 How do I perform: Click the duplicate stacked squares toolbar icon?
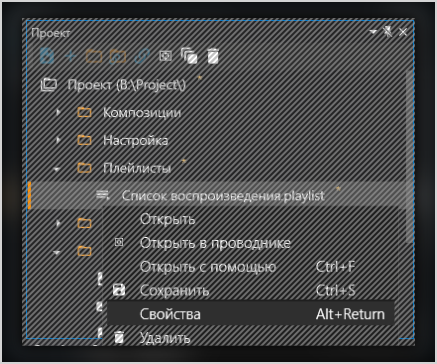point(189,56)
